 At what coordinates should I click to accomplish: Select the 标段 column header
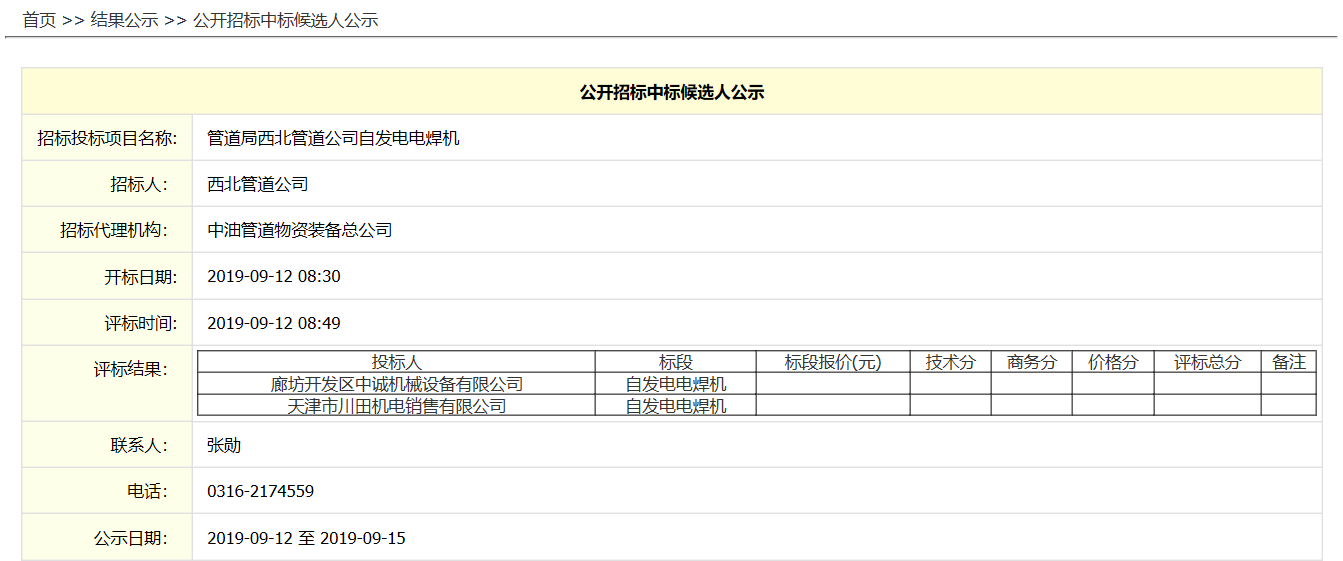click(676, 362)
